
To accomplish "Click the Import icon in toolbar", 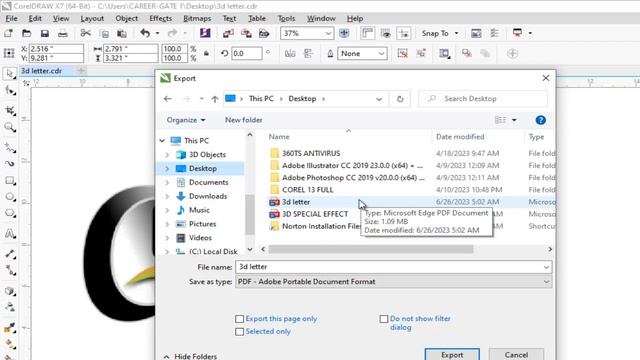I will tap(228, 33).
